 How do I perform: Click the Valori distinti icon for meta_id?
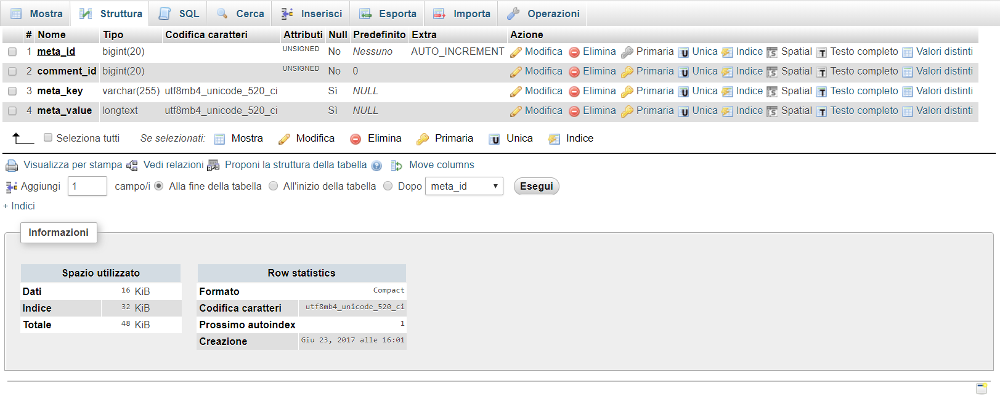tap(907, 52)
